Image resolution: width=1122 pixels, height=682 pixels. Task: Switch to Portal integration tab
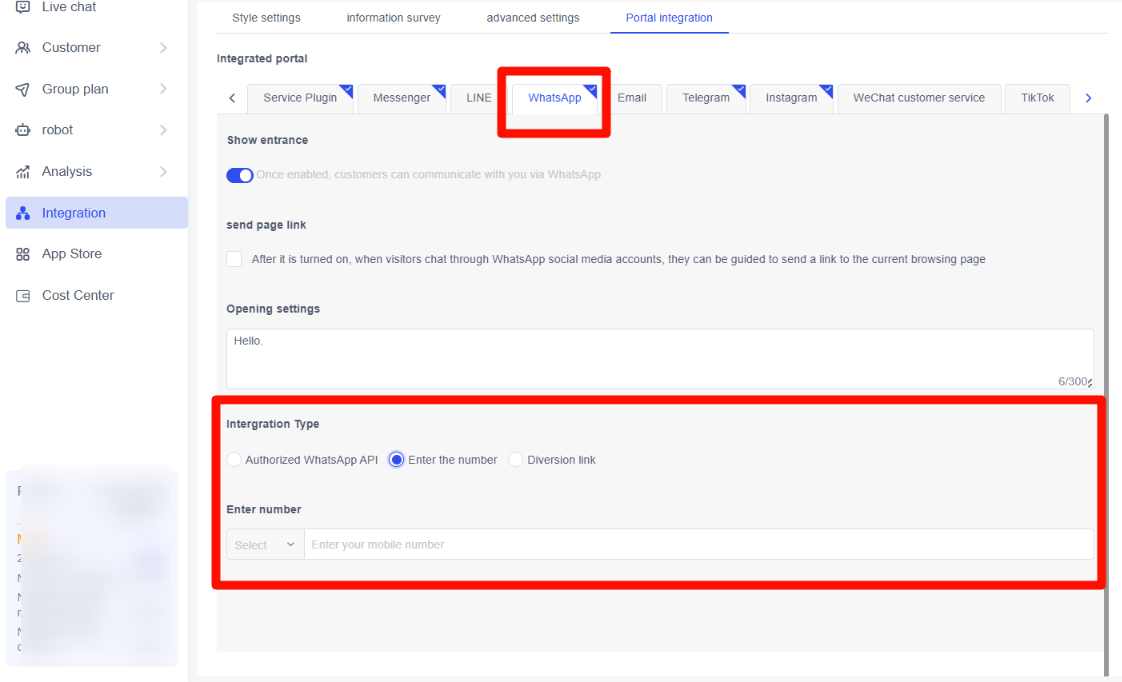(669, 18)
